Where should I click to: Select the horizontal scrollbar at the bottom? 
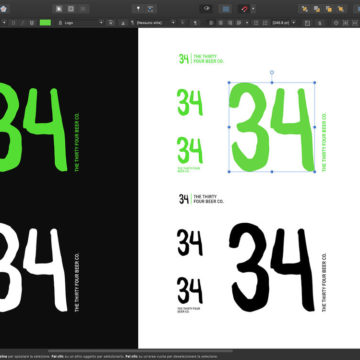[x=140, y=351]
